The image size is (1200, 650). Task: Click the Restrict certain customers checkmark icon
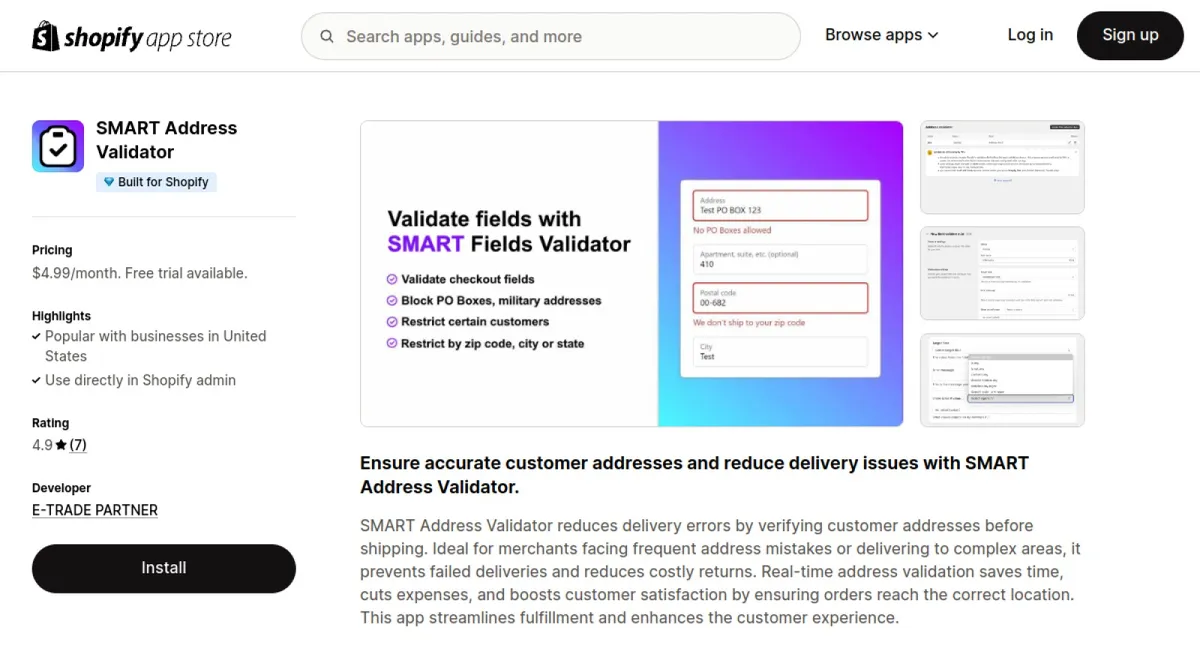[392, 322]
